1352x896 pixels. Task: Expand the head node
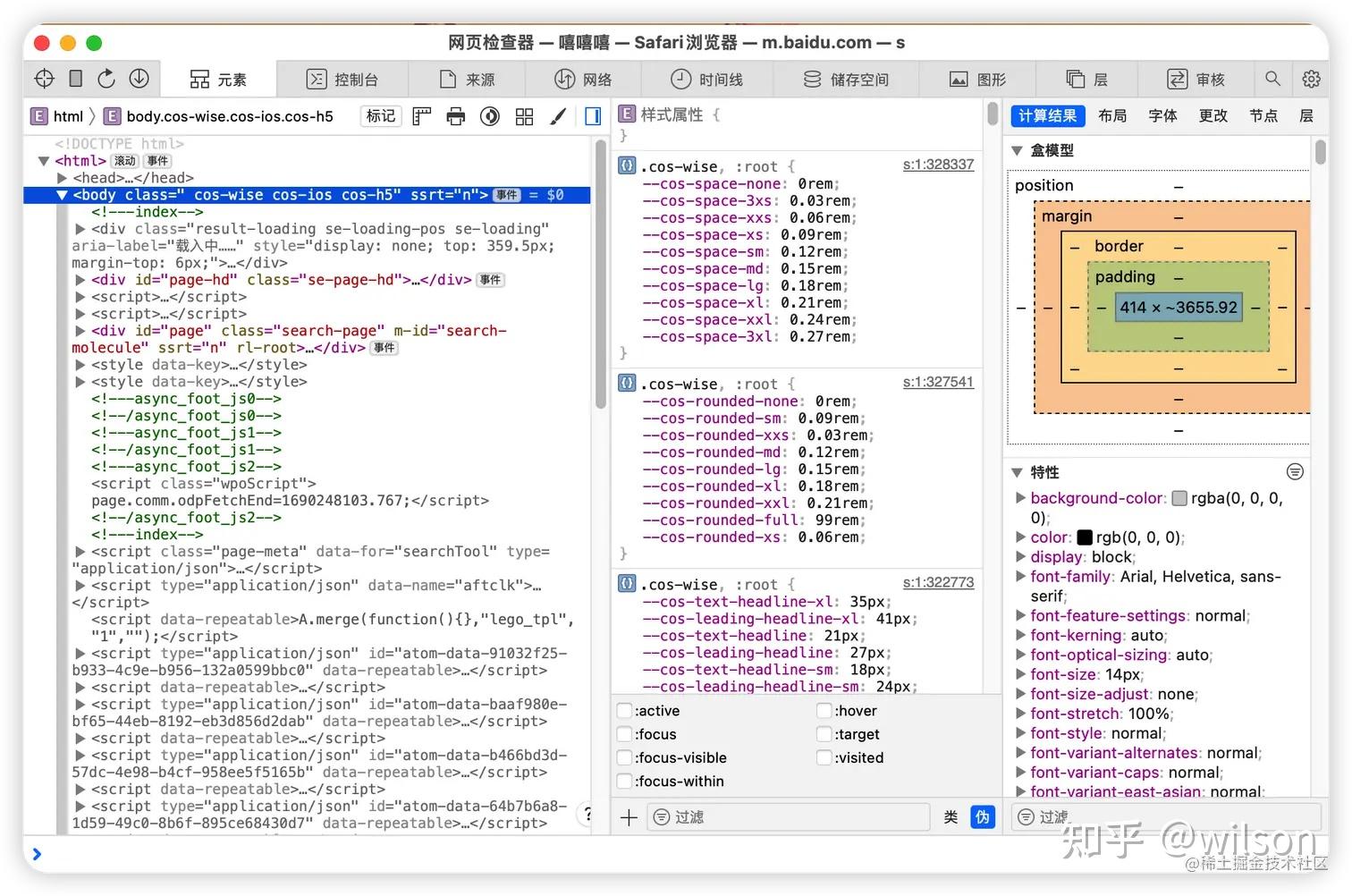(62, 178)
